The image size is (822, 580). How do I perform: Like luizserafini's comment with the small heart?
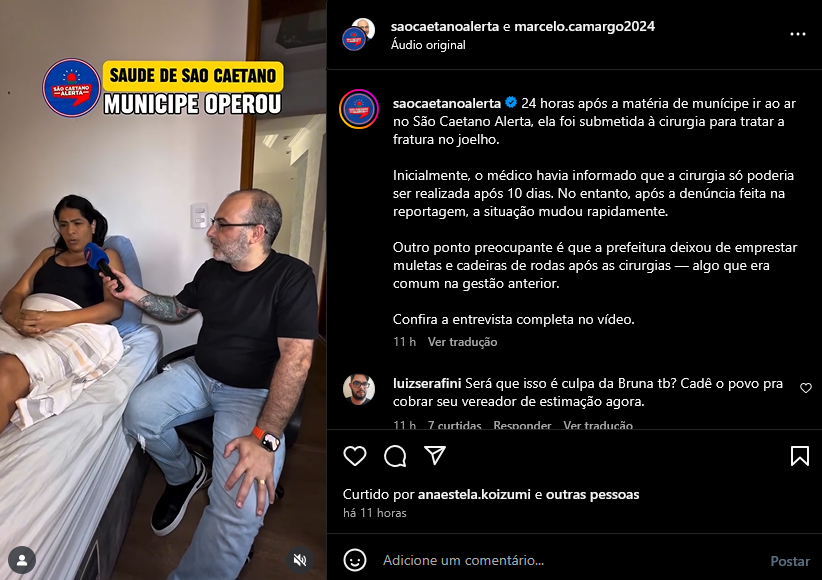tap(806, 388)
